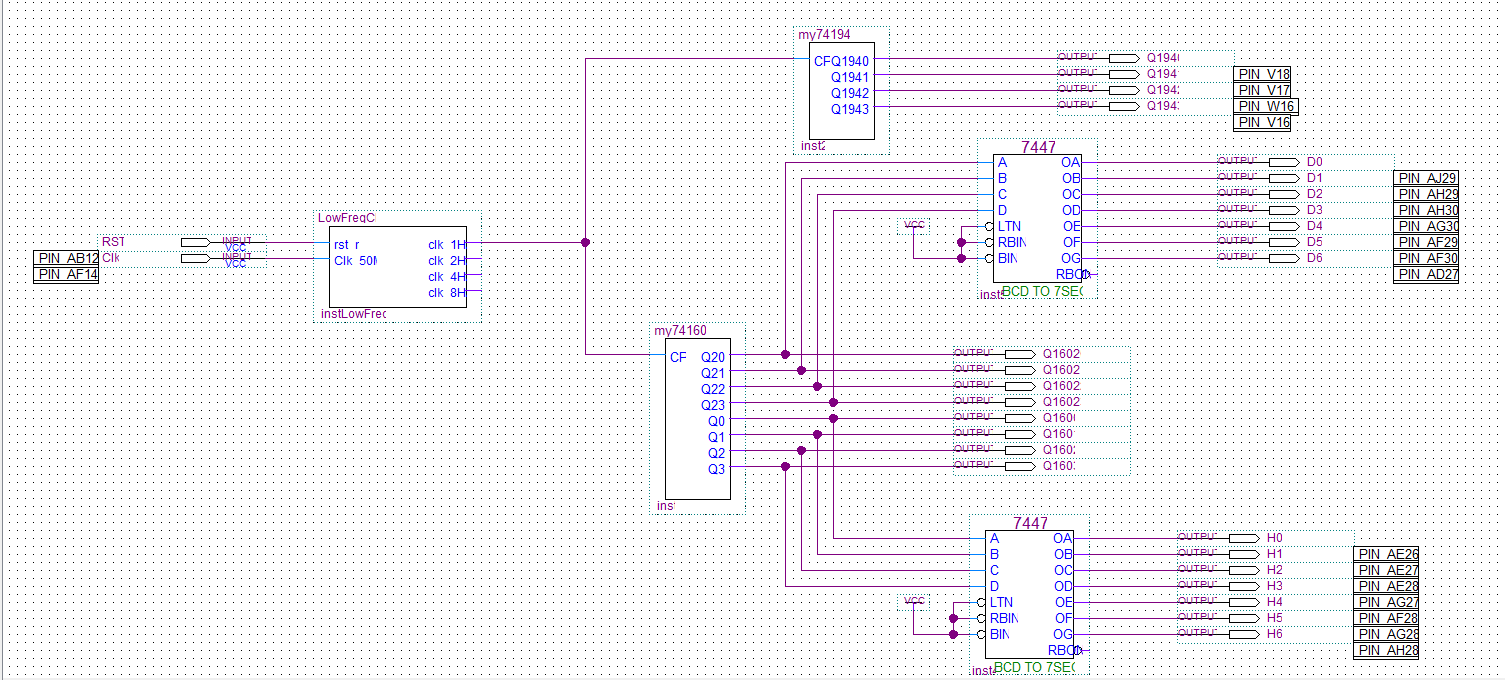The image size is (1505, 680).
Task: Click the clk_1H port on LowFreqC
Action: [x=447, y=245]
